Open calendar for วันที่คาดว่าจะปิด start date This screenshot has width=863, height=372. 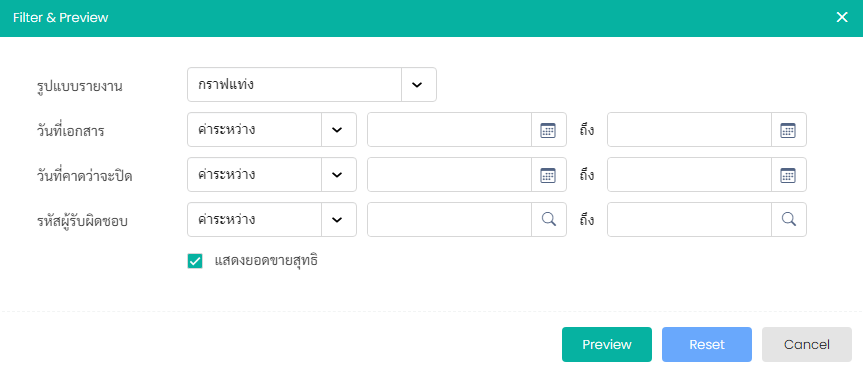pos(548,175)
